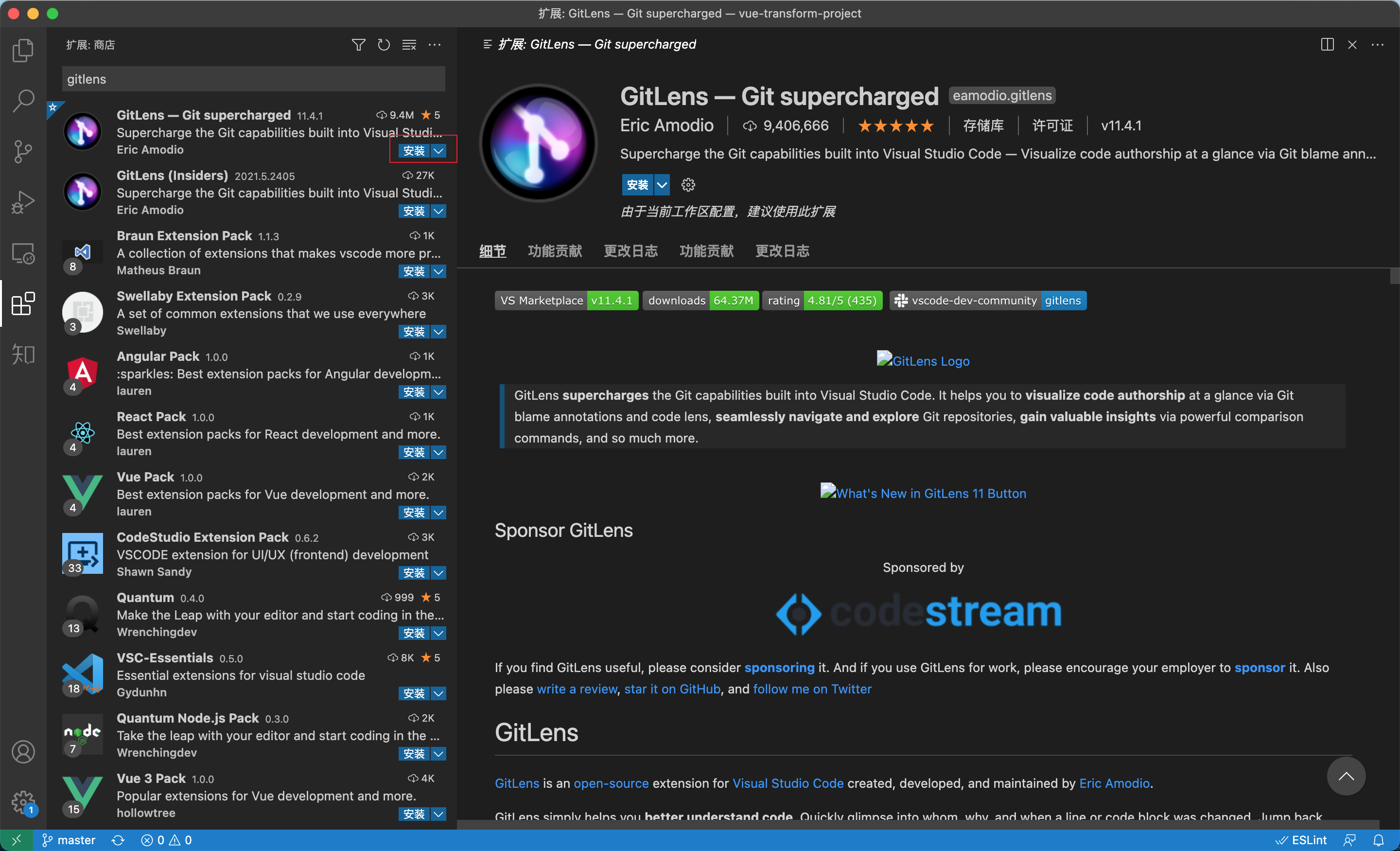Viewport: 1400px width, 851px height.
Task: Expand install dropdown for GitLens (Insiders)
Action: coord(438,212)
